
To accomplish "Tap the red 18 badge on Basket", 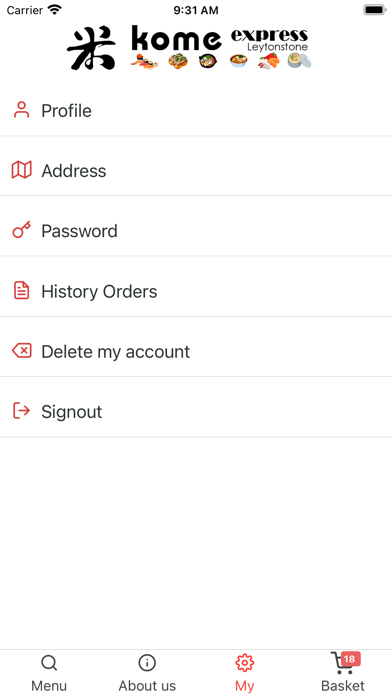I will click(x=350, y=659).
